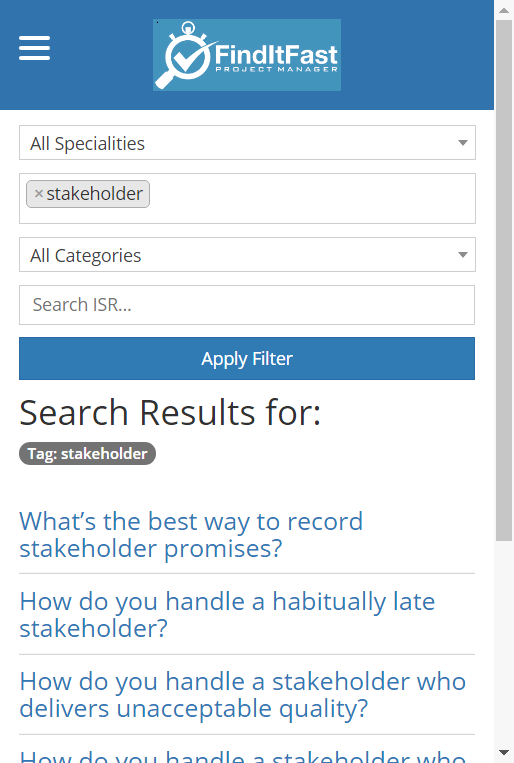Click the vertical scrollbar thumb
Viewport: 514px width, 763px height.
pos(504,280)
